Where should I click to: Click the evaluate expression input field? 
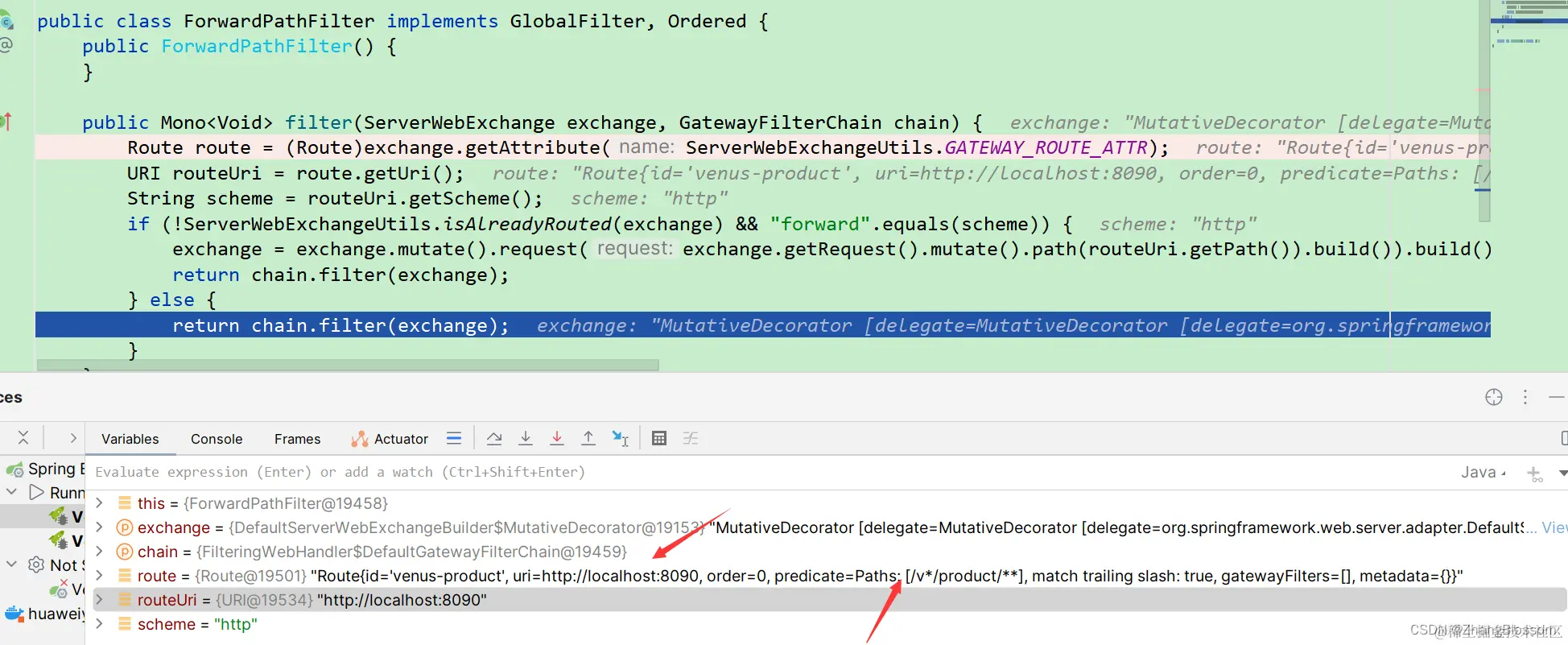click(773, 473)
